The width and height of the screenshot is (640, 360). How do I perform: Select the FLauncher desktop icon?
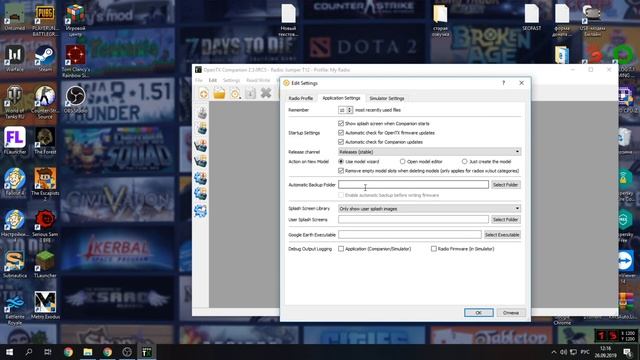15,141
